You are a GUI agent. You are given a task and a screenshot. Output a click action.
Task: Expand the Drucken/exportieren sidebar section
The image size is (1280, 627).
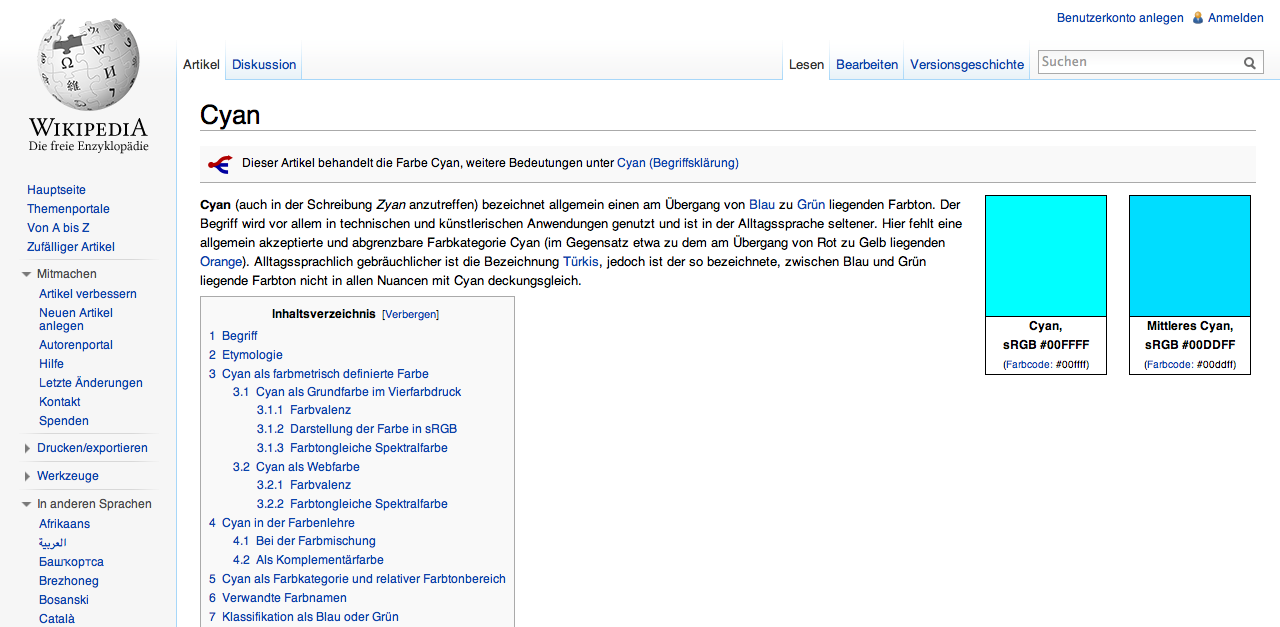coord(27,448)
